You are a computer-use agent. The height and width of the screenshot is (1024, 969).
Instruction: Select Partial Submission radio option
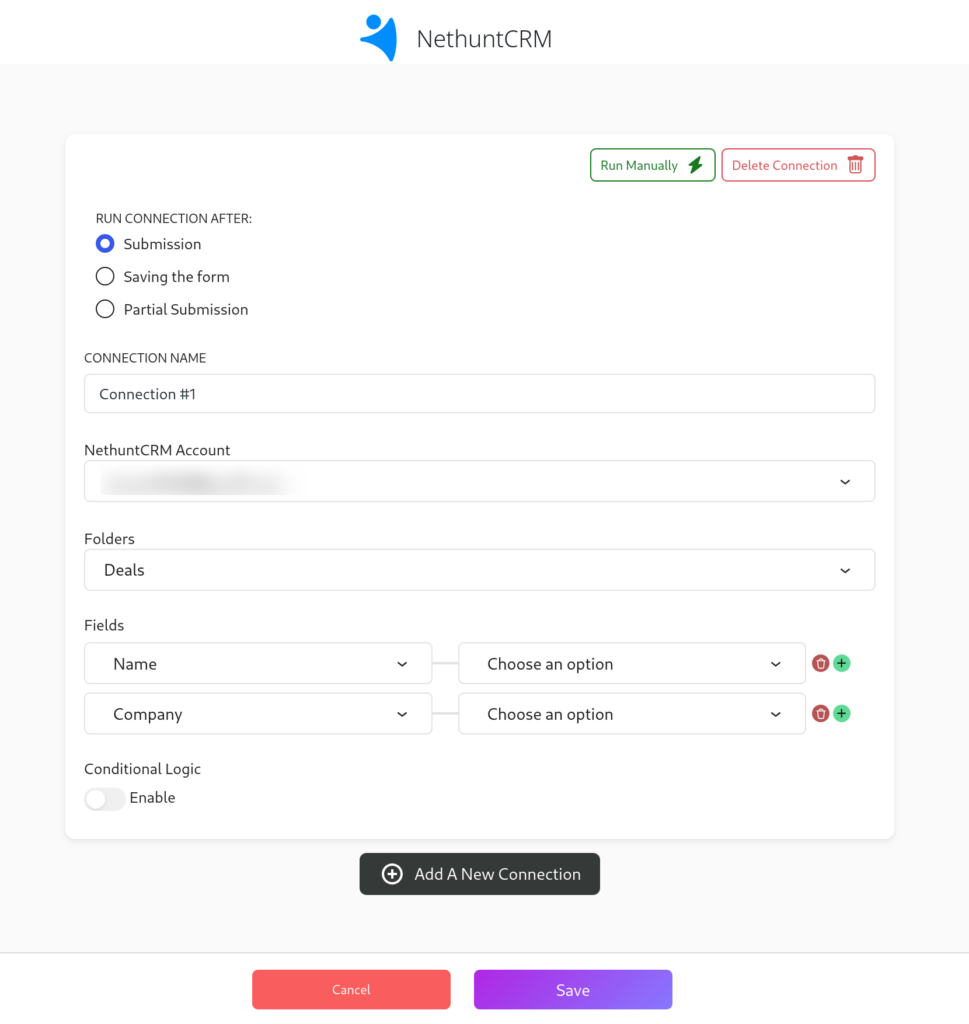pos(105,309)
